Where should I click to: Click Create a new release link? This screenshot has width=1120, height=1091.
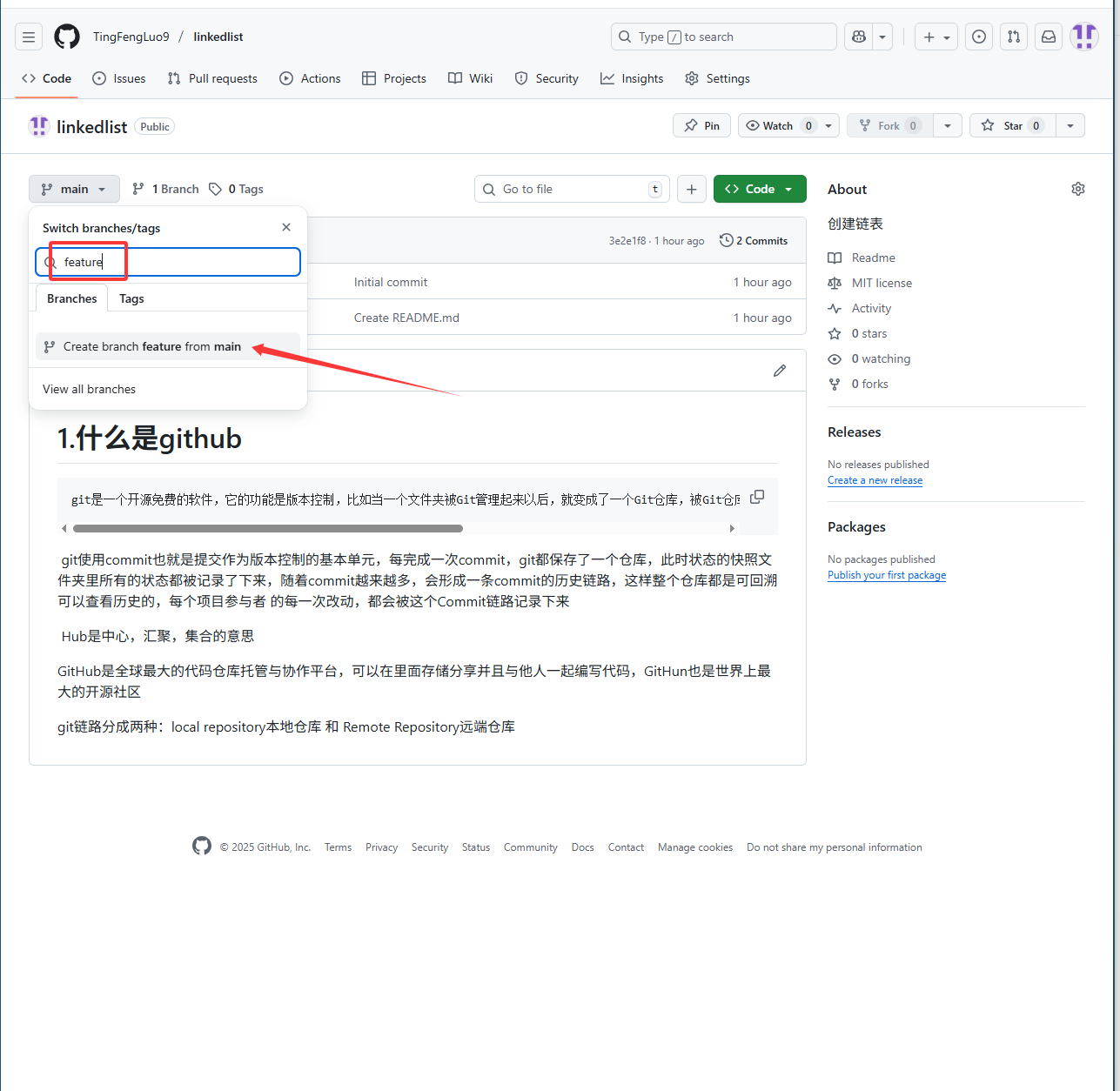[x=875, y=480]
